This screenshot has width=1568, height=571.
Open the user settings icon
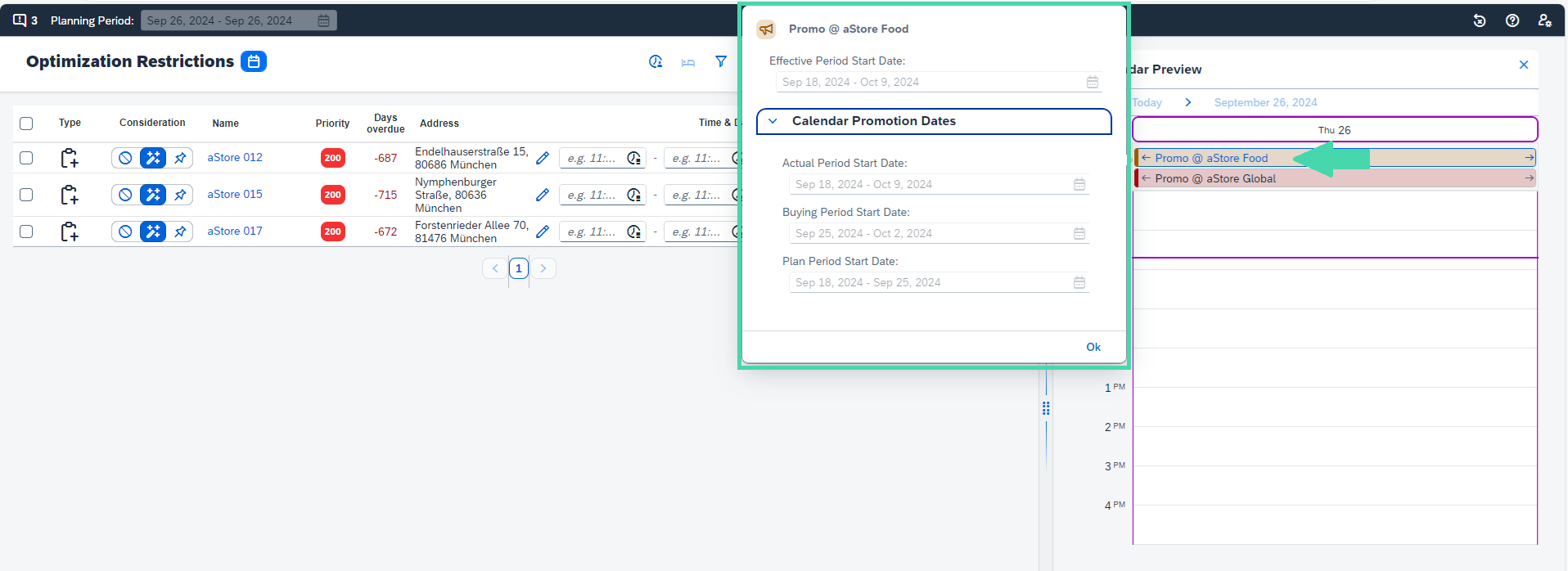(1544, 20)
